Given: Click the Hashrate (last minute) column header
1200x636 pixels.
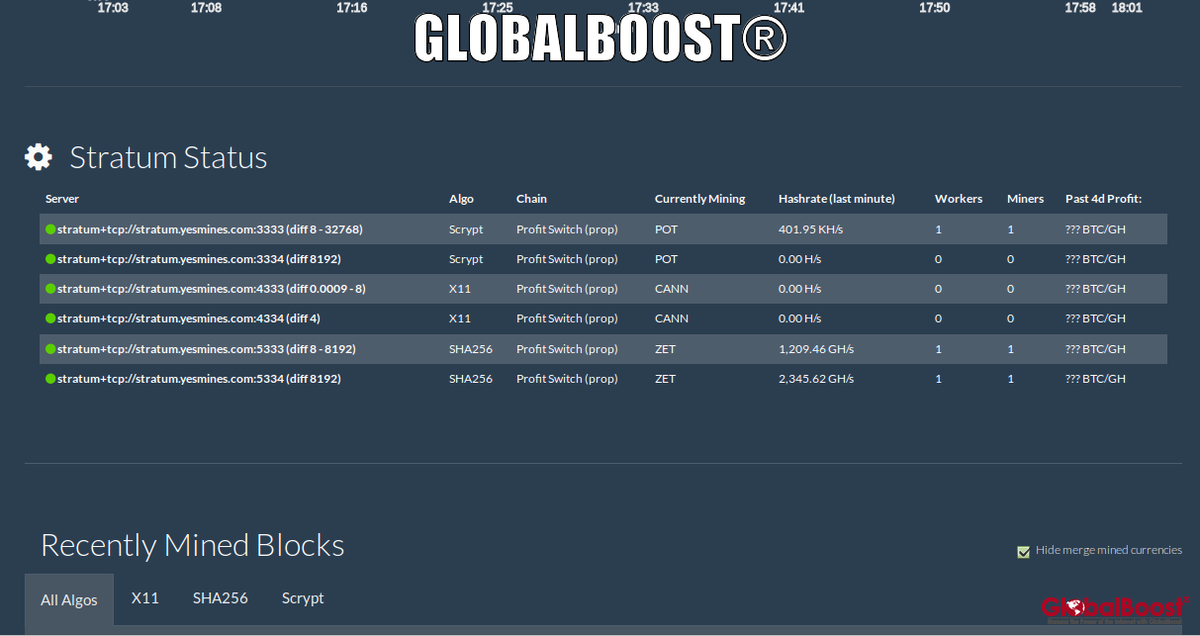Looking at the screenshot, I should tap(836, 199).
